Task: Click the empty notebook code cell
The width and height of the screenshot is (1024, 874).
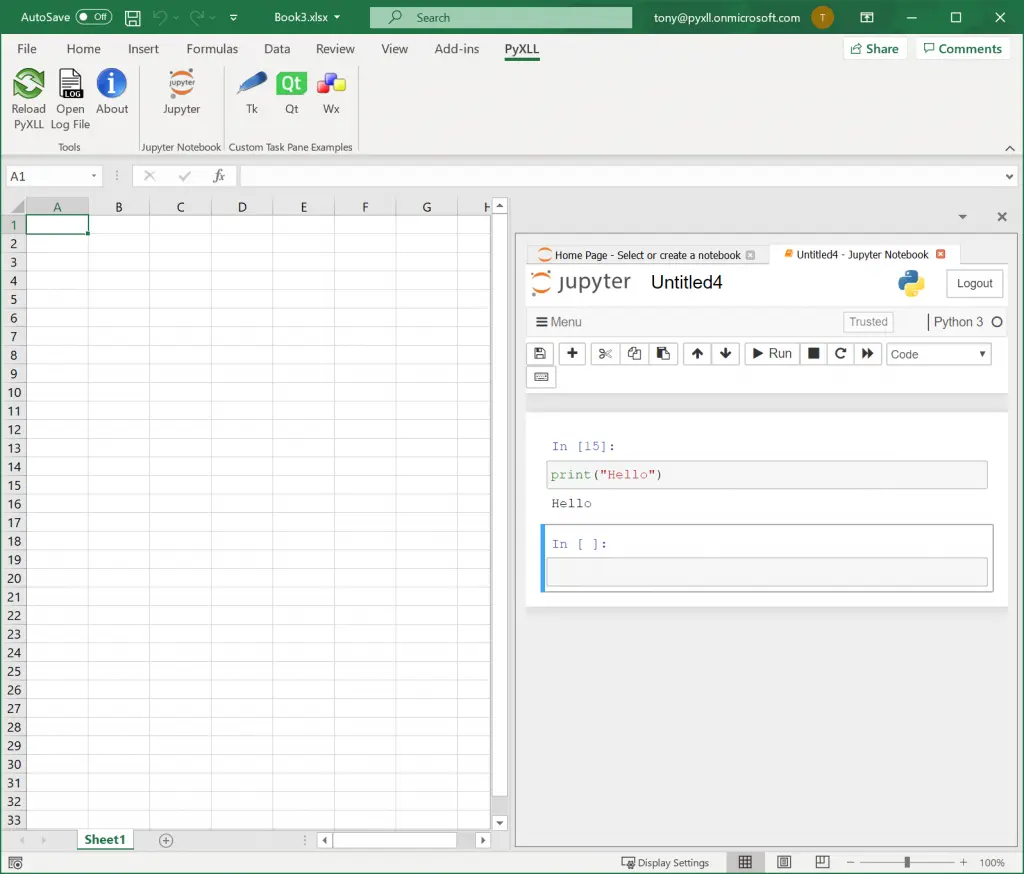Action: click(x=767, y=572)
